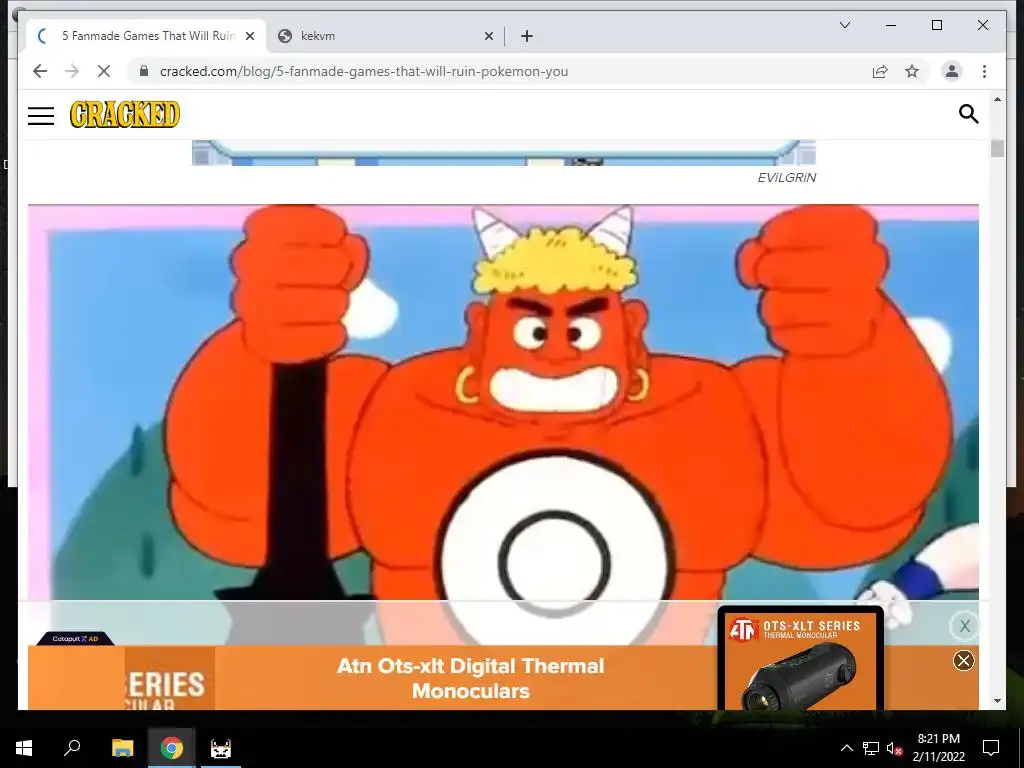Expand the tab search chevron
The image size is (1024, 768).
pos(844,25)
